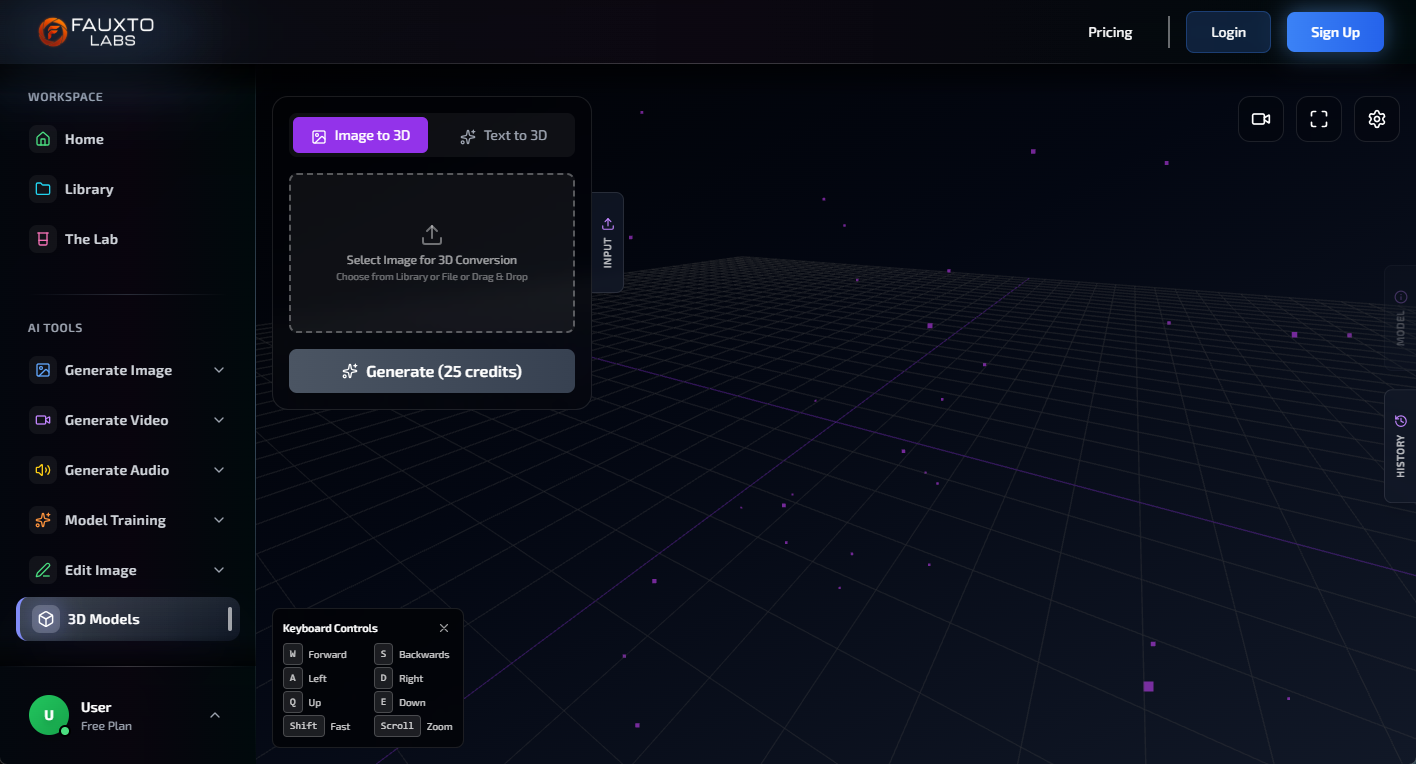The height and width of the screenshot is (764, 1416).
Task: Open the camera view control icon
Action: 1261,119
